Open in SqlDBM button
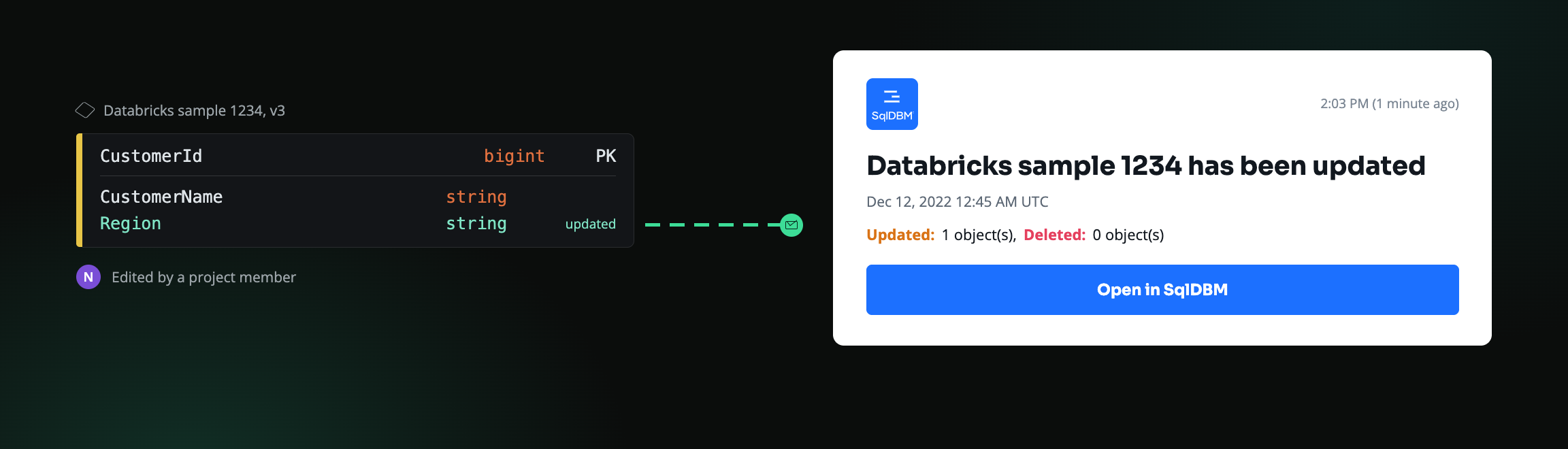This screenshot has height=449, width=1568. coord(1162,290)
